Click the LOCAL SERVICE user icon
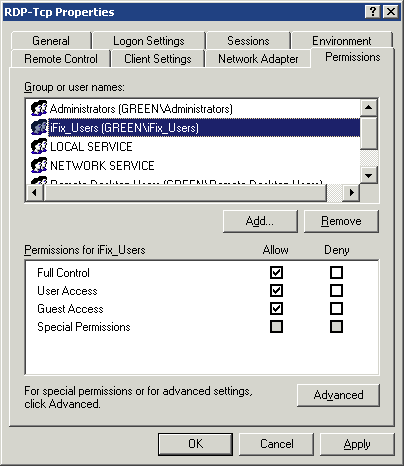The height and width of the screenshot is (466, 404). tap(39, 146)
